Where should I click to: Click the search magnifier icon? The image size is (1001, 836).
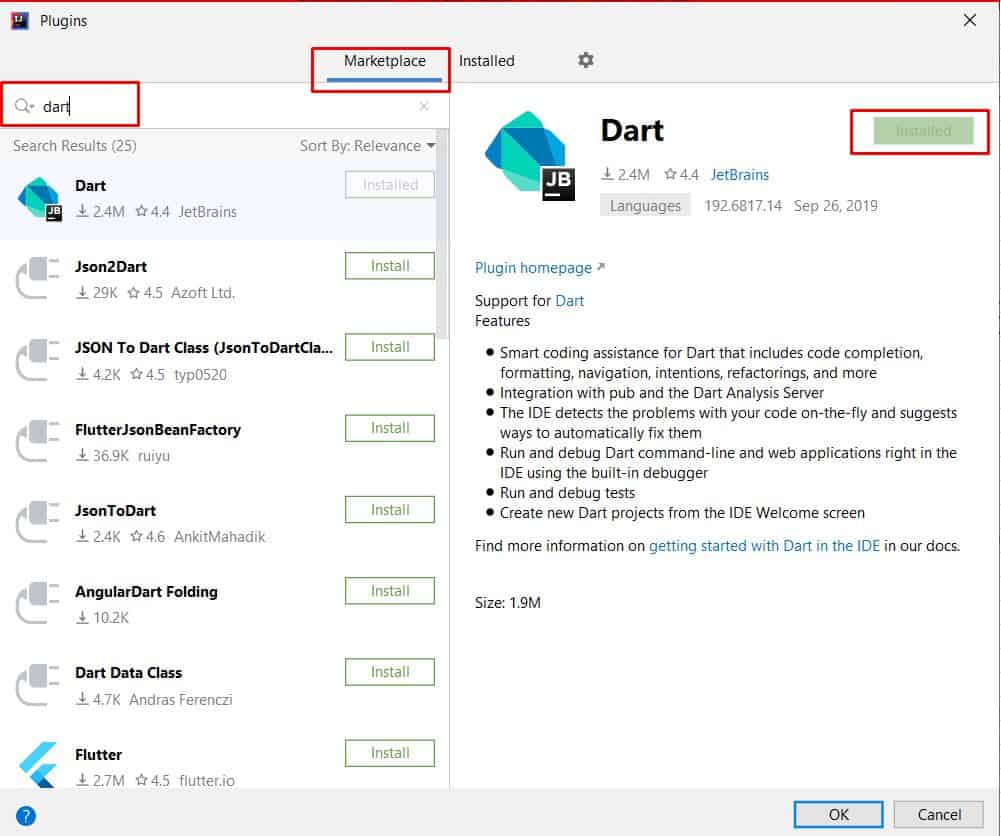(x=24, y=106)
